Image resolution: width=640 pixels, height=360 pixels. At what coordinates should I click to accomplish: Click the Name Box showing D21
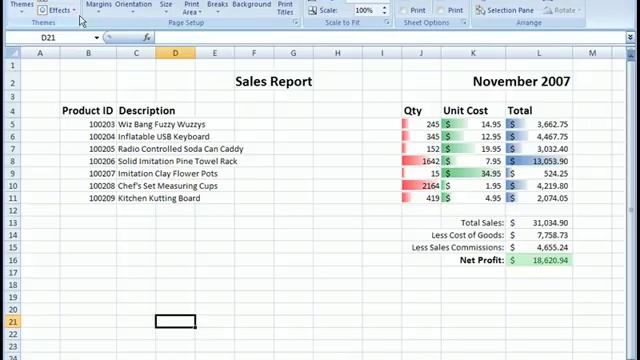point(48,38)
